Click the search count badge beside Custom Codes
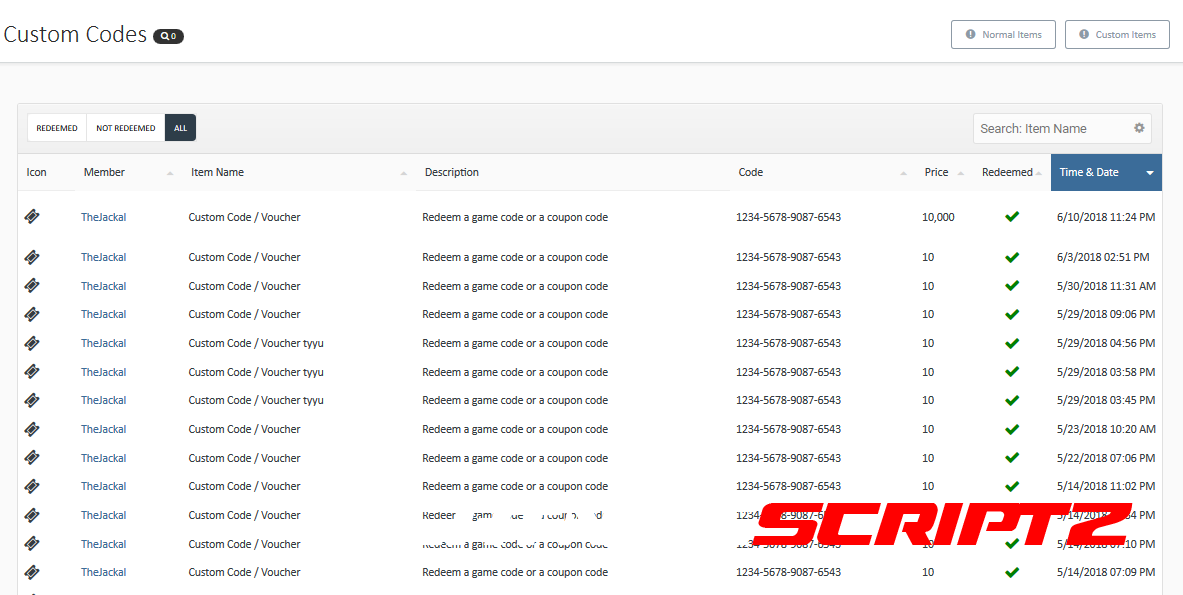Viewport: 1183px width, 595px height. coord(168,36)
